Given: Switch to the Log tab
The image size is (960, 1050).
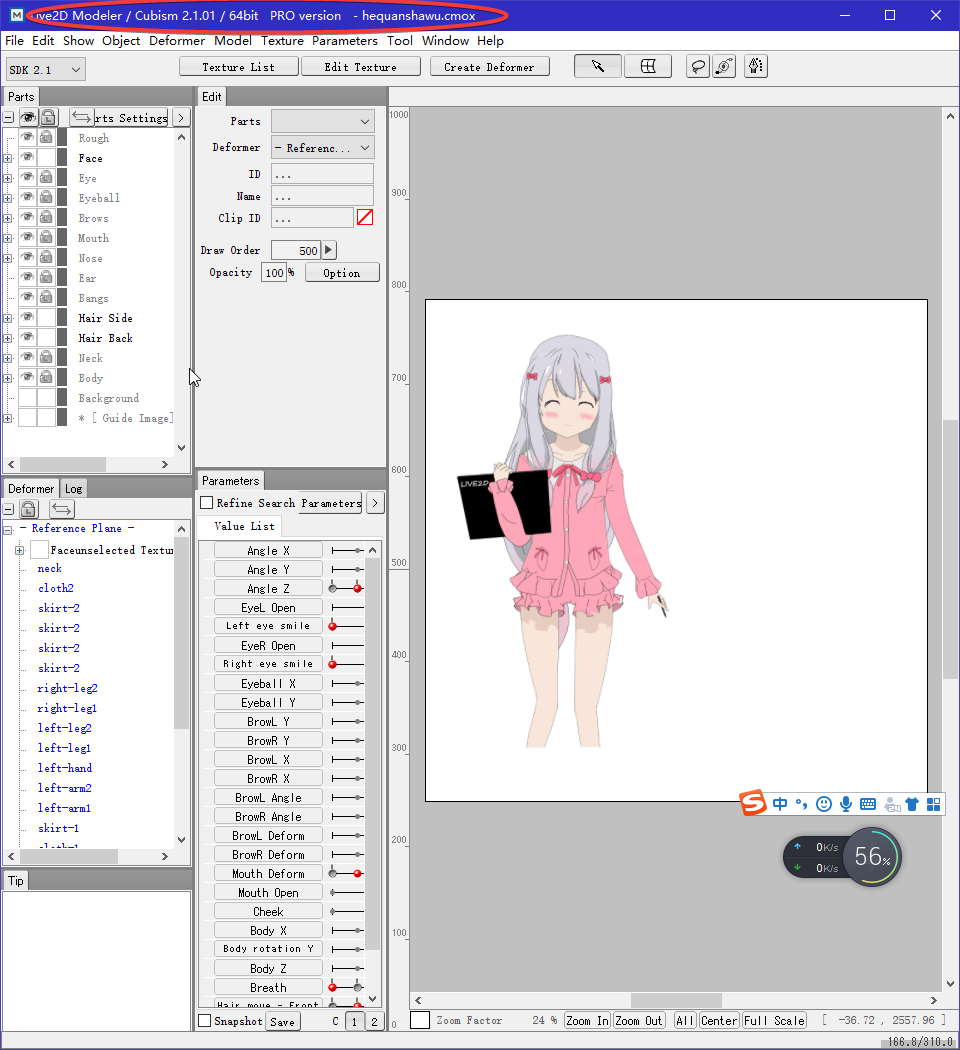Looking at the screenshot, I should point(74,489).
